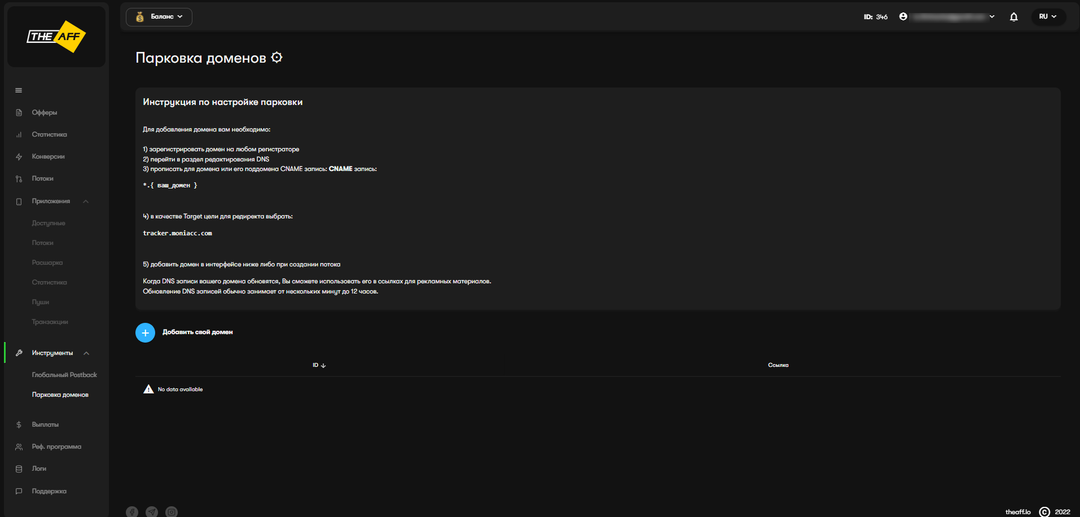The width and height of the screenshot is (1080, 517).
Task: Open the Выплаты section
Action: coord(46,424)
